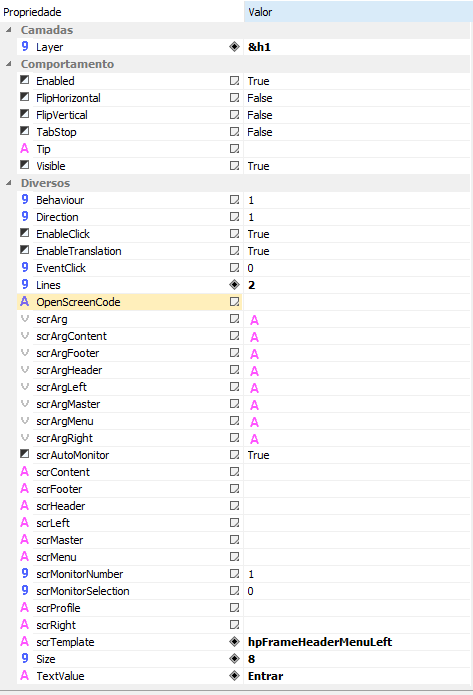Click the pink A icon in scrArg value
The width and height of the screenshot is (473, 695).
[x=254, y=320]
